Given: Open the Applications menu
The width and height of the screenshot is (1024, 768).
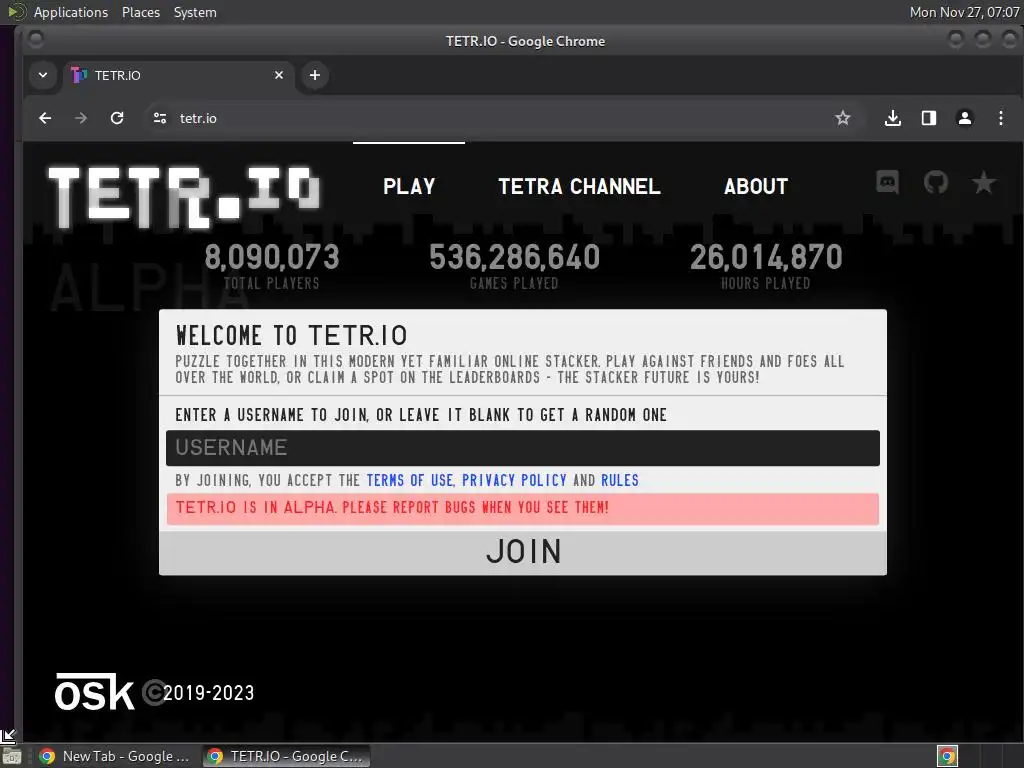Looking at the screenshot, I should click(71, 12).
